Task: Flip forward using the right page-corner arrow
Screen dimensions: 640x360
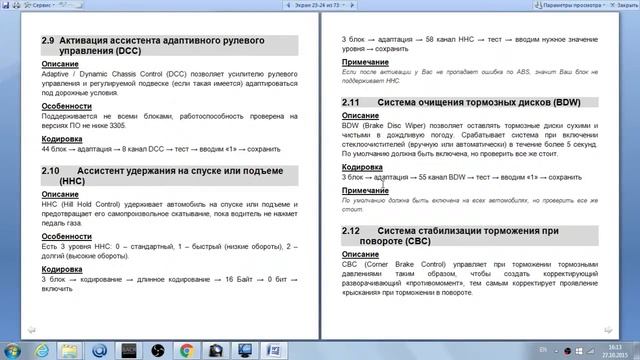Action: 608,330
